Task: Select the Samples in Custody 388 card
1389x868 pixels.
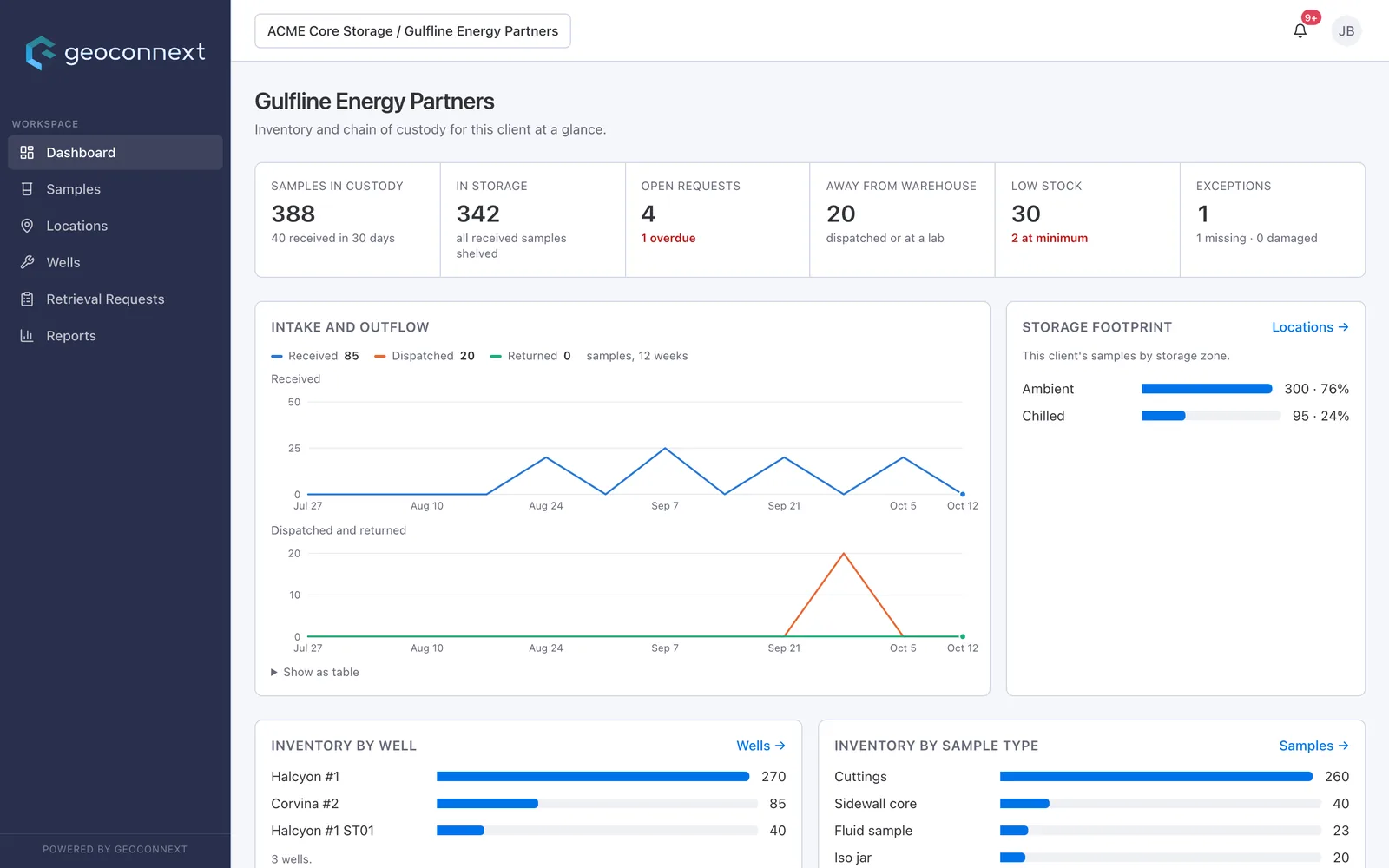Action: (x=347, y=220)
